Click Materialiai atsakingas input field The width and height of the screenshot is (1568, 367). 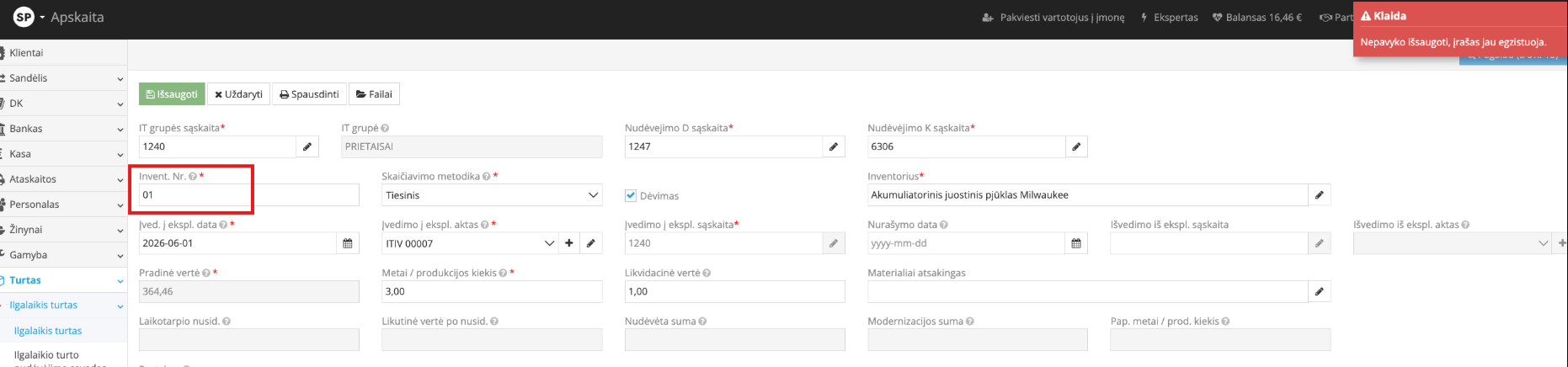[1088, 292]
